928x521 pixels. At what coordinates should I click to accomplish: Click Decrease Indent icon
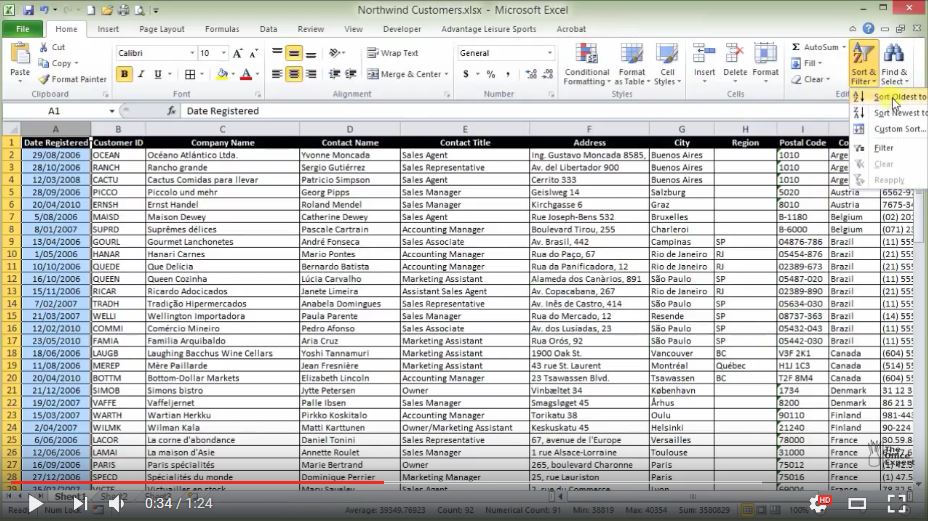pyautogui.click(x=334, y=74)
